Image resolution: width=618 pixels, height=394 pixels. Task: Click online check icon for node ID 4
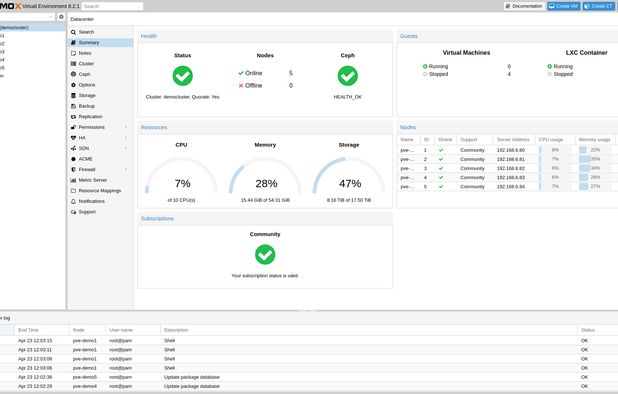tap(441, 178)
